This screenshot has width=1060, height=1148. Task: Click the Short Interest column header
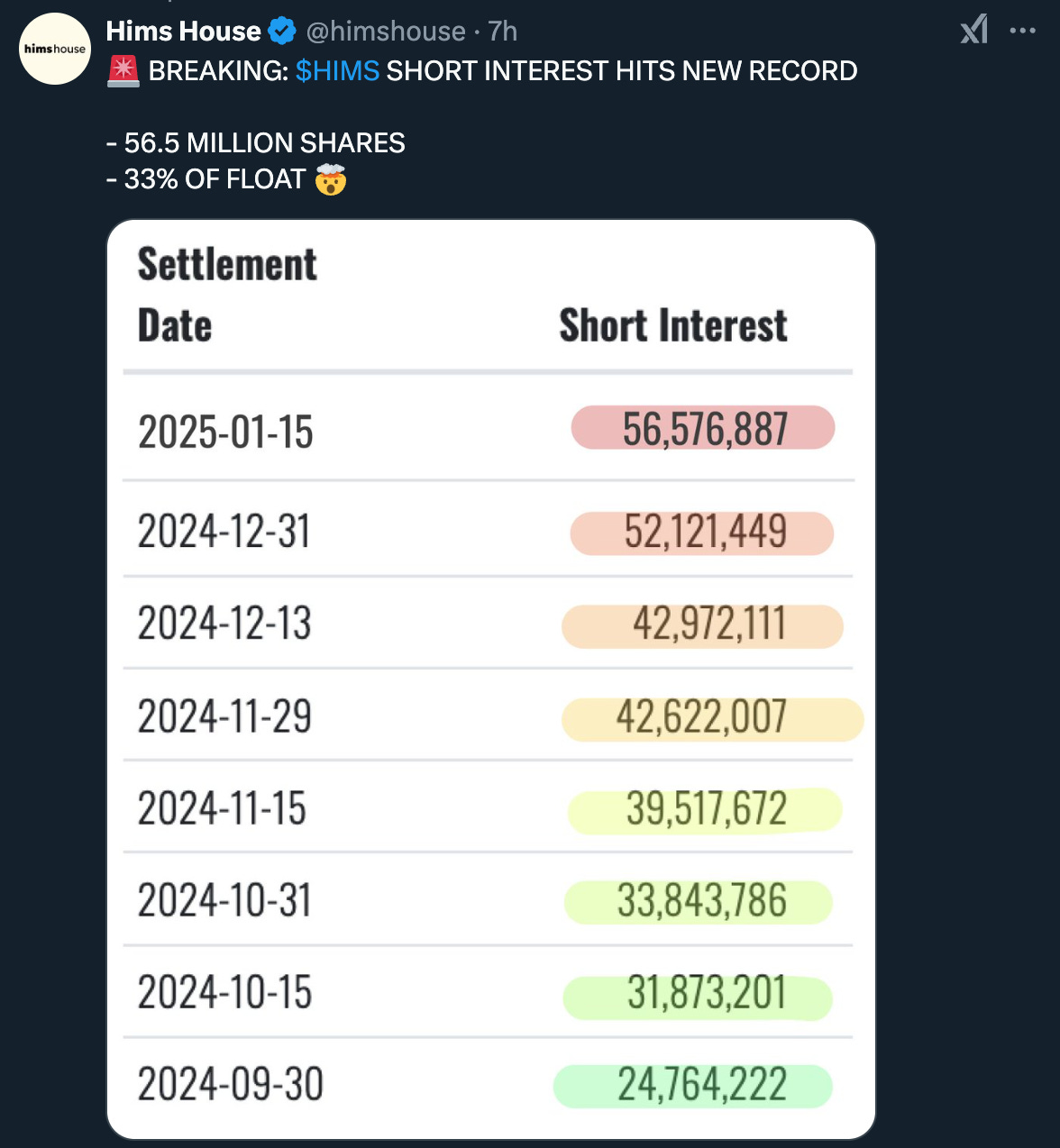coord(673,325)
